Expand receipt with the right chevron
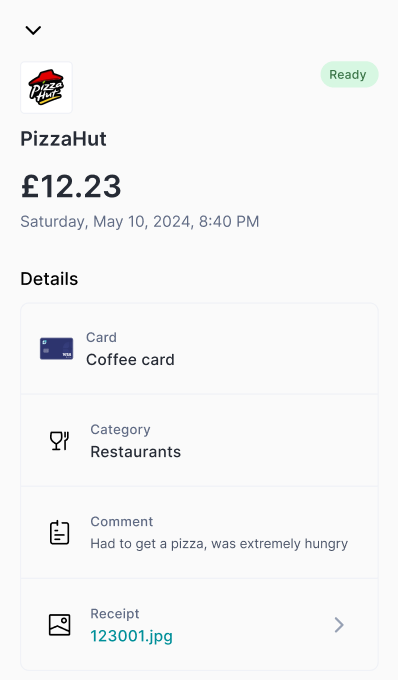 tap(339, 625)
